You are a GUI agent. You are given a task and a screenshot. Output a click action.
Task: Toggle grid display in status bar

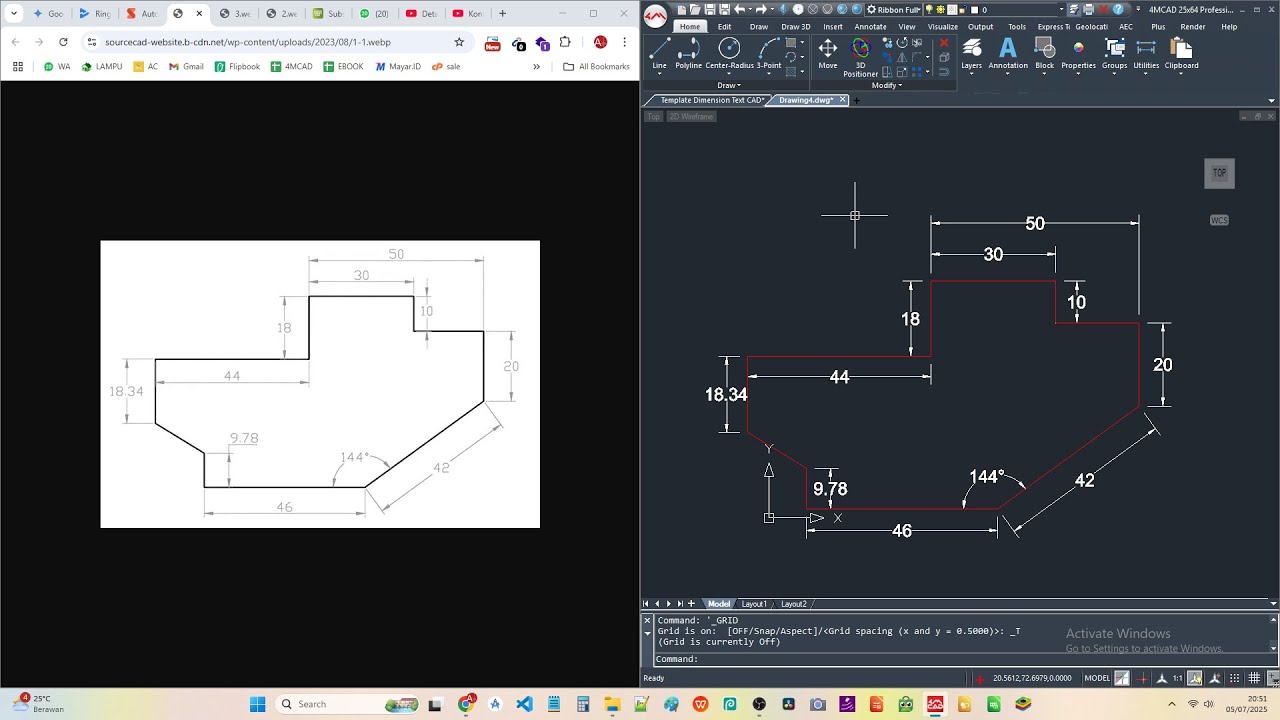coord(1254,678)
